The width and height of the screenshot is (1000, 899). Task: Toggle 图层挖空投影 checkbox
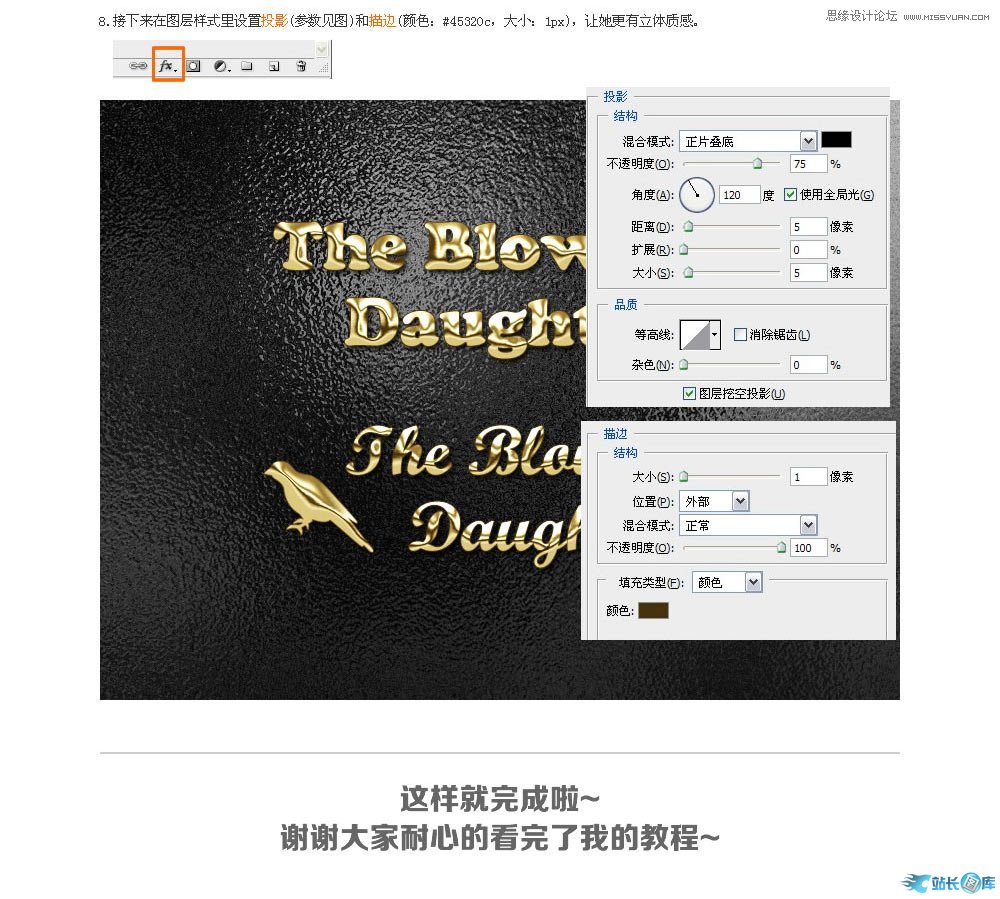[x=689, y=394]
